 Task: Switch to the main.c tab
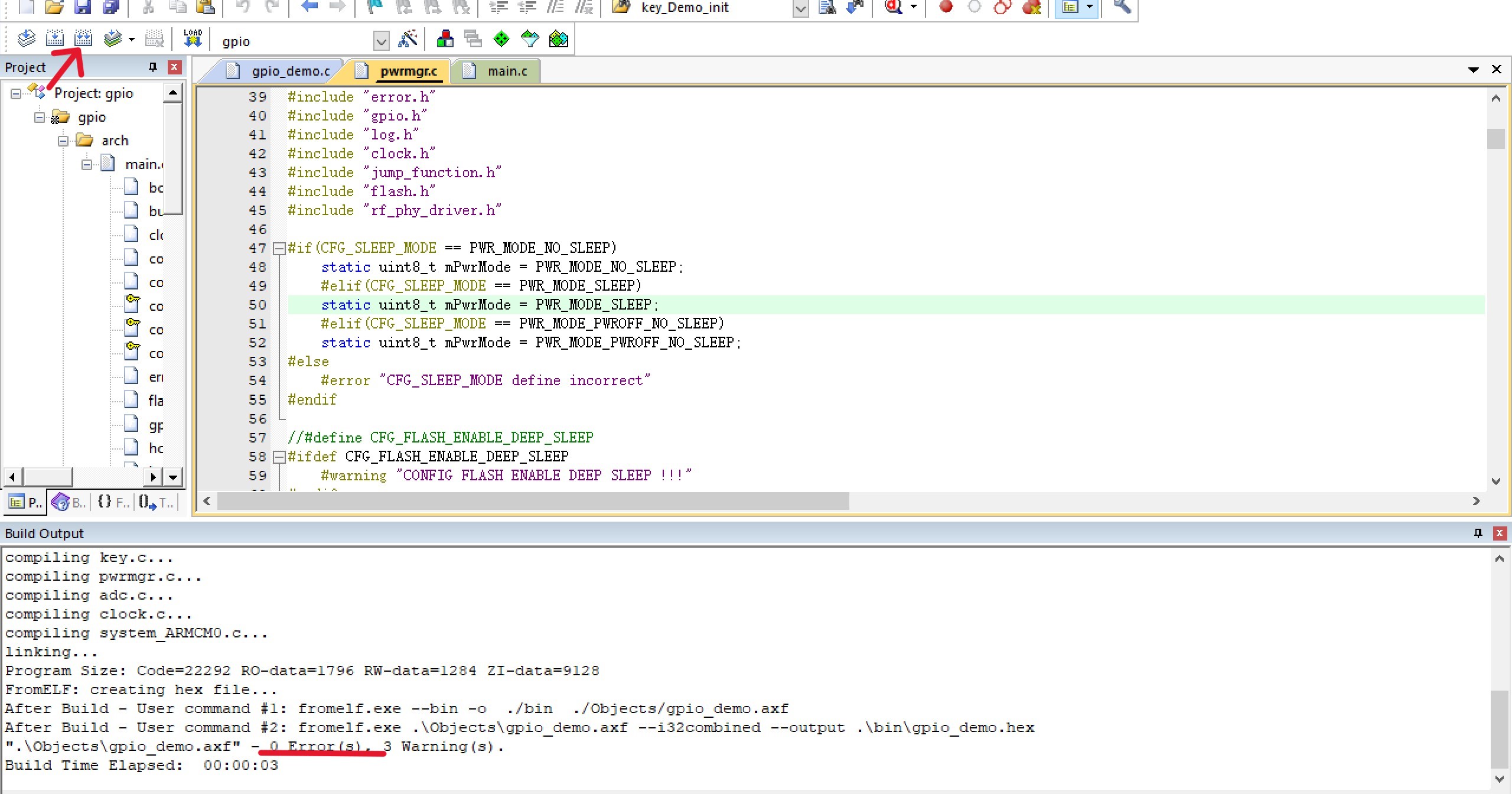click(x=496, y=71)
